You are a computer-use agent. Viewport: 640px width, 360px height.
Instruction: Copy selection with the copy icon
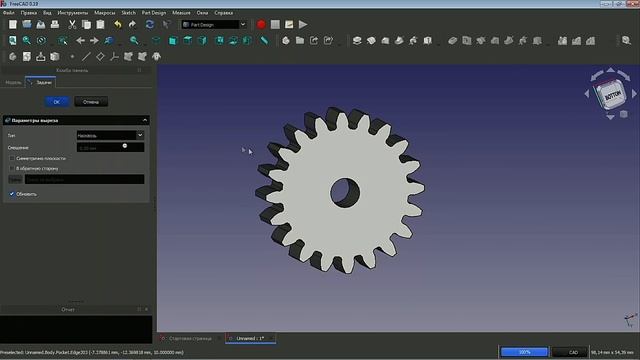coord(86,24)
